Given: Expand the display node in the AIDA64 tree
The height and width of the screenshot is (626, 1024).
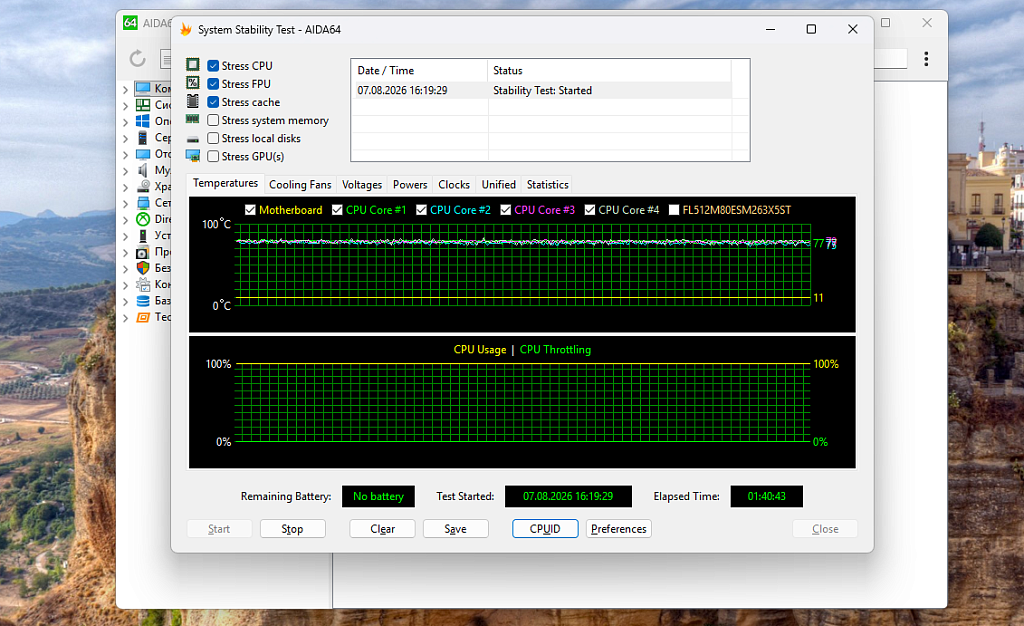Looking at the screenshot, I should (125, 154).
